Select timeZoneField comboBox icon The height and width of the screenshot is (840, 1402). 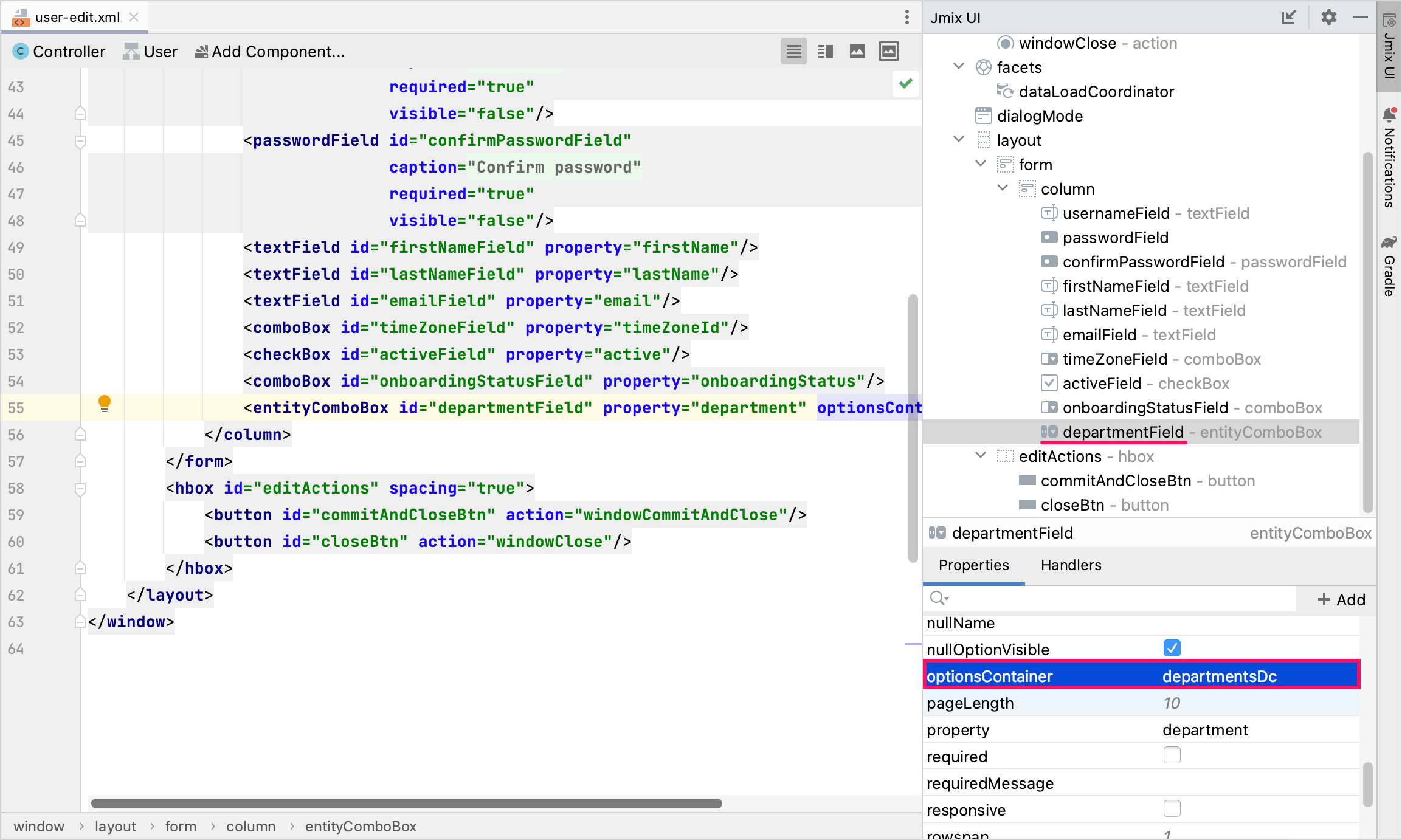1049,359
